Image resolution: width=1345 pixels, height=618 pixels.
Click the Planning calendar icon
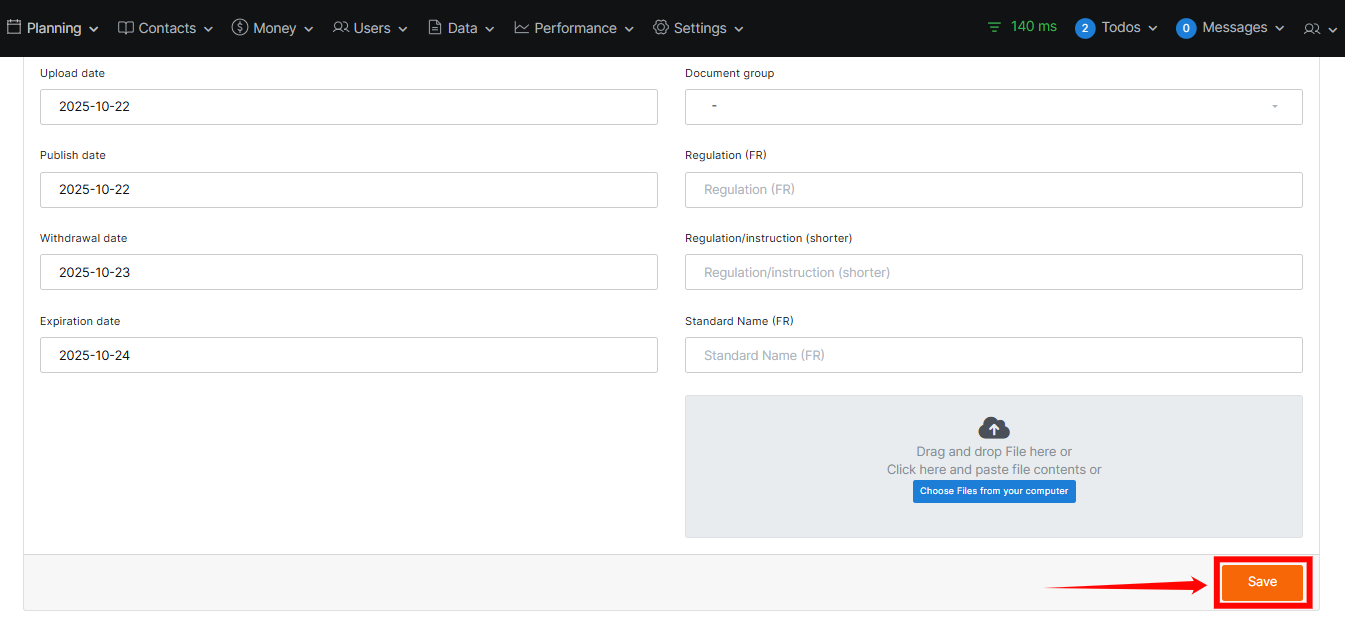coord(14,28)
